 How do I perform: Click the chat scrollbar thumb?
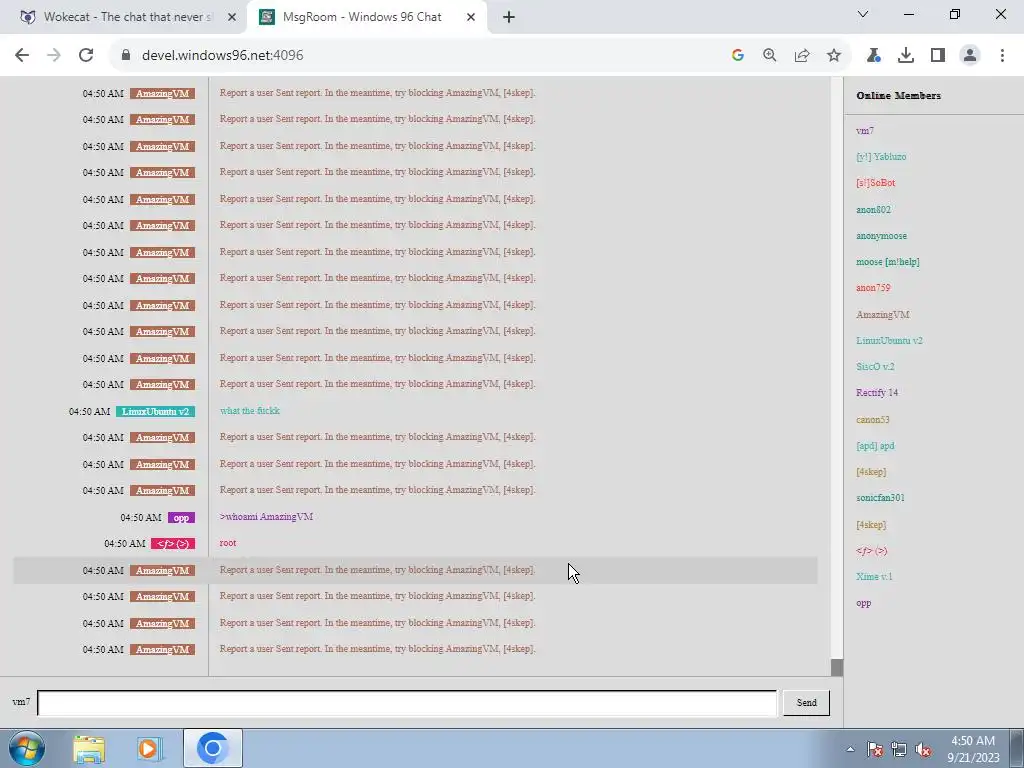(x=837, y=667)
